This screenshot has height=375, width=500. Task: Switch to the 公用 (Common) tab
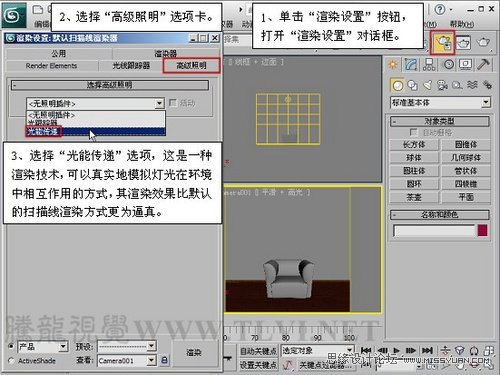tap(59, 53)
